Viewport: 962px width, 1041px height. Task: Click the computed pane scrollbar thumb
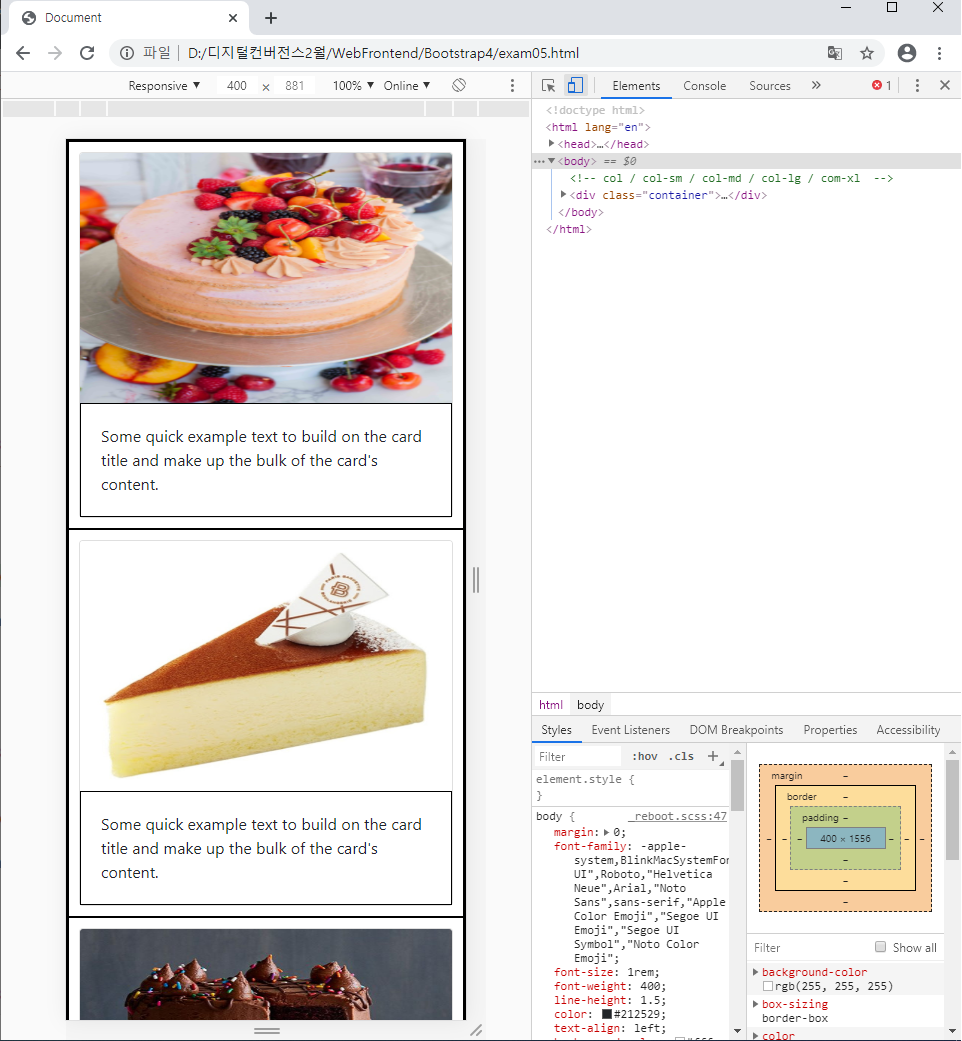[952, 810]
